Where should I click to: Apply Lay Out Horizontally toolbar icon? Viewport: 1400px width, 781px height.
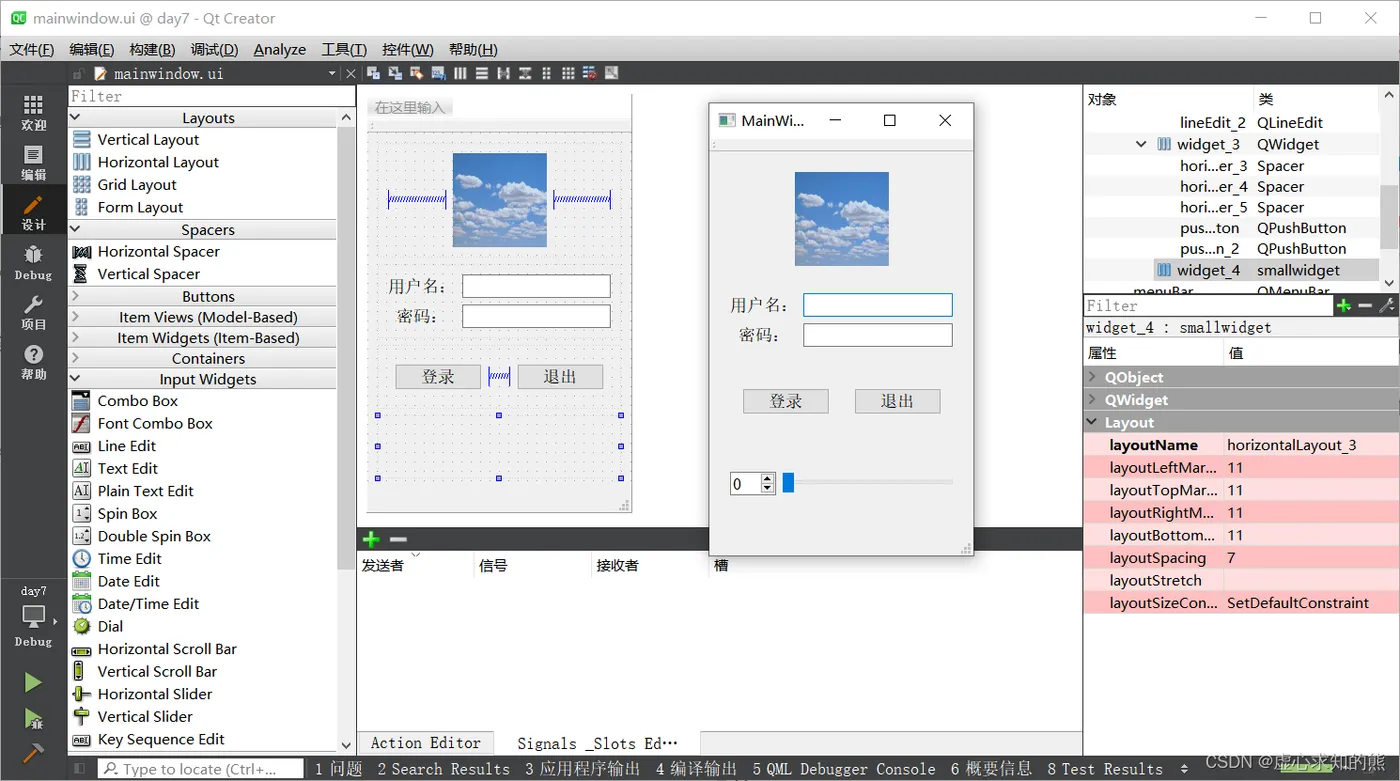pyautogui.click(x=460, y=73)
